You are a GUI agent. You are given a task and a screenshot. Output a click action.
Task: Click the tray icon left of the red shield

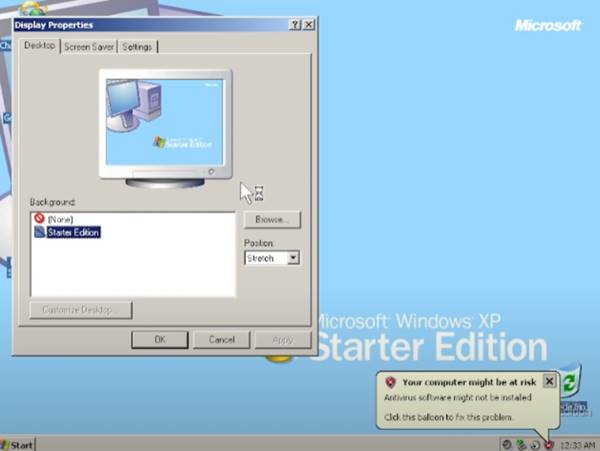click(535, 444)
